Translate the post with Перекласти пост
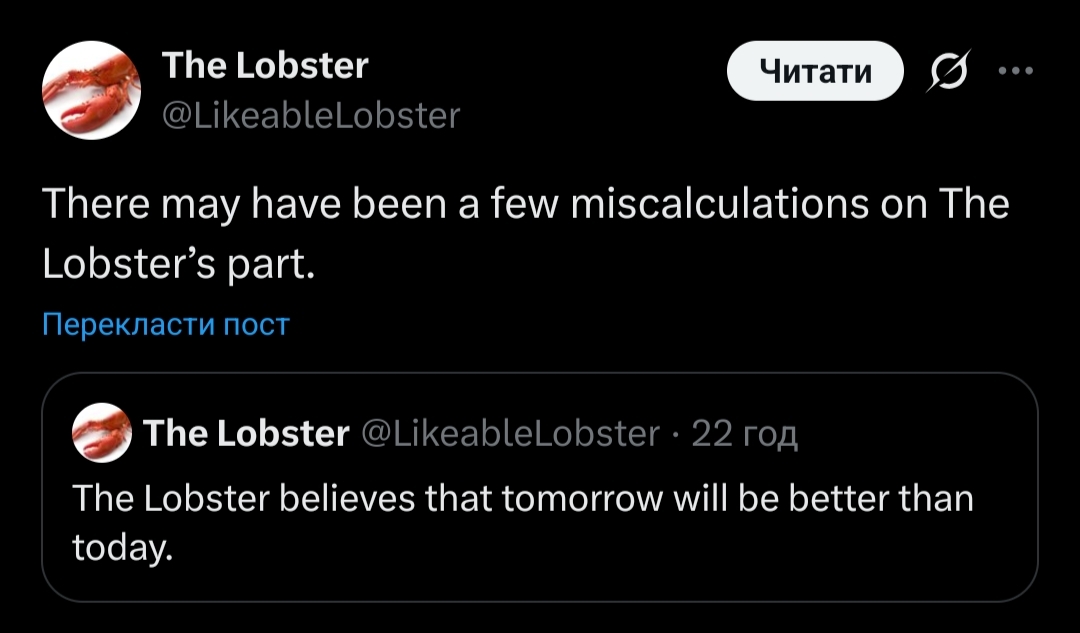 point(165,325)
